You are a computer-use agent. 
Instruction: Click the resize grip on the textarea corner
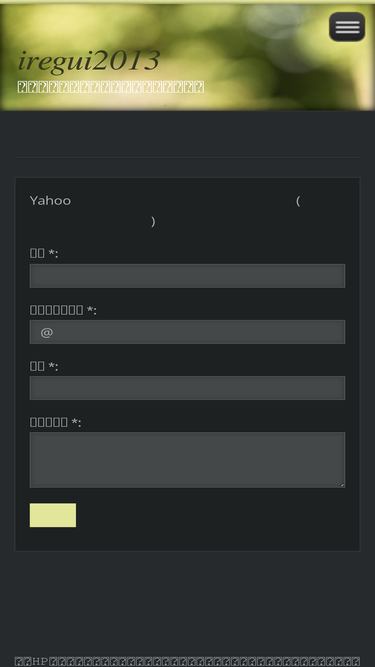coord(341,485)
